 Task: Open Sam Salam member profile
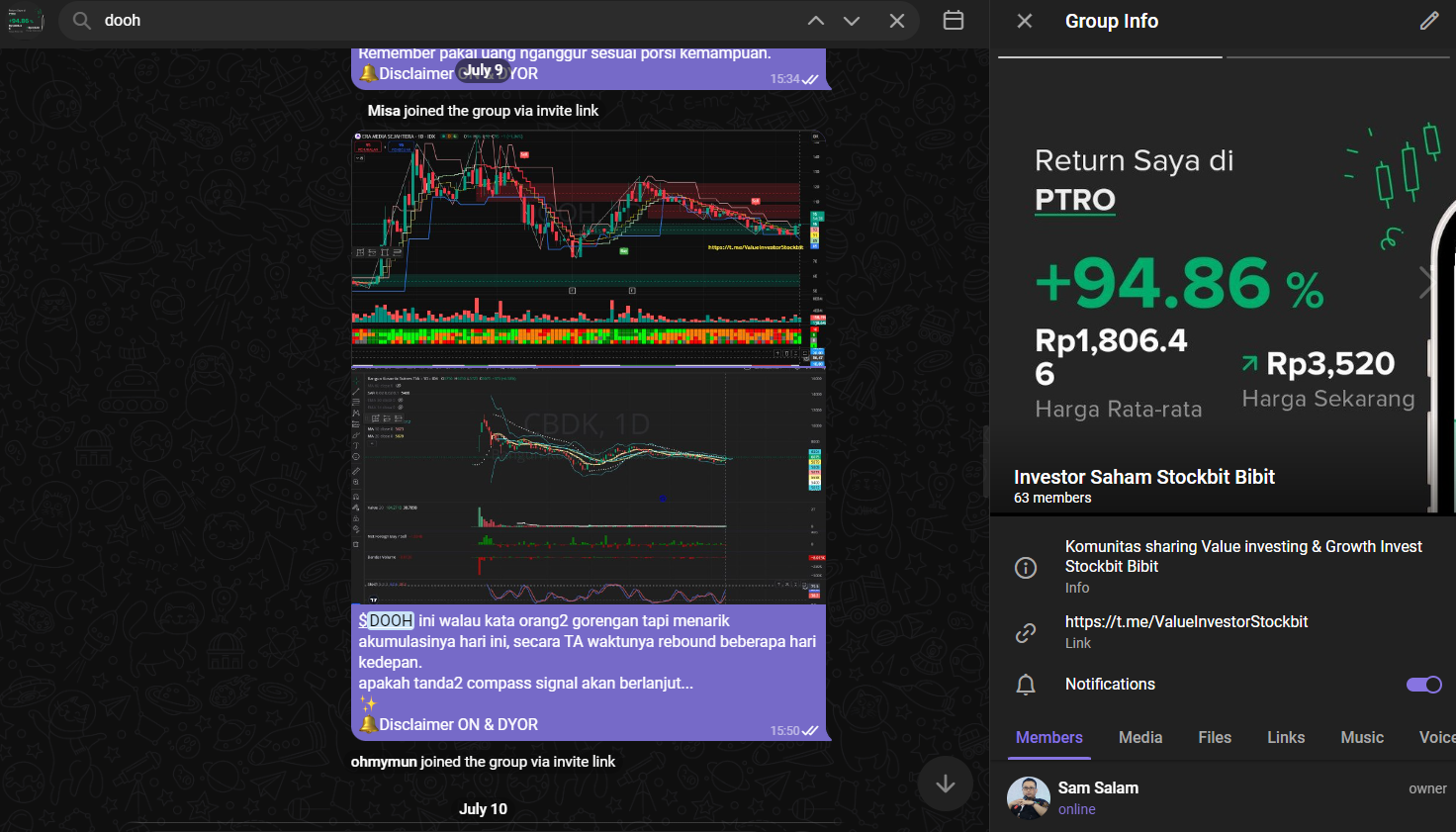[x=1098, y=797]
